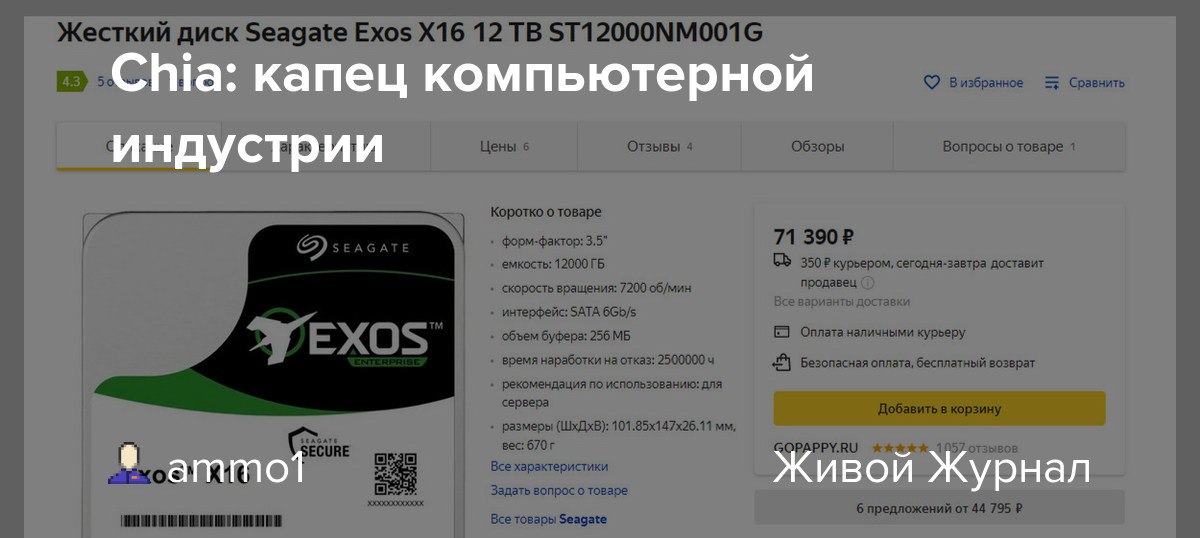Click the safe payment return icon

coord(783,362)
